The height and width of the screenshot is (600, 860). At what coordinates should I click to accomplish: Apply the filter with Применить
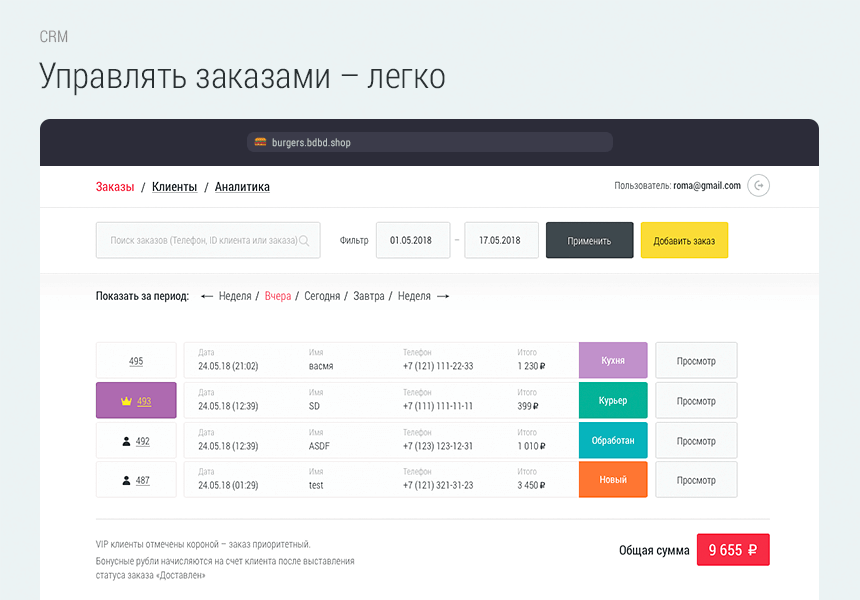coord(589,240)
